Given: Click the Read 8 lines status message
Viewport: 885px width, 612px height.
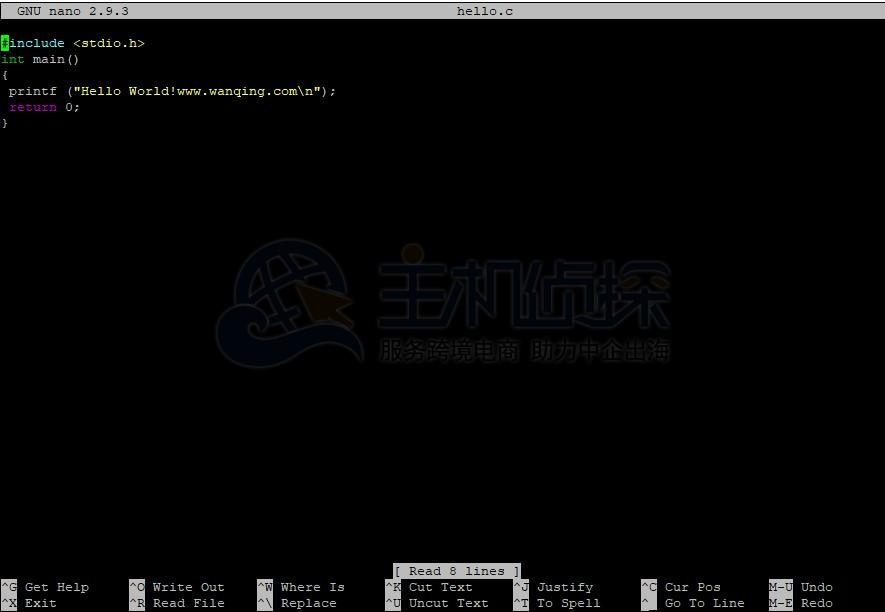Looking at the screenshot, I should coord(456,571).
